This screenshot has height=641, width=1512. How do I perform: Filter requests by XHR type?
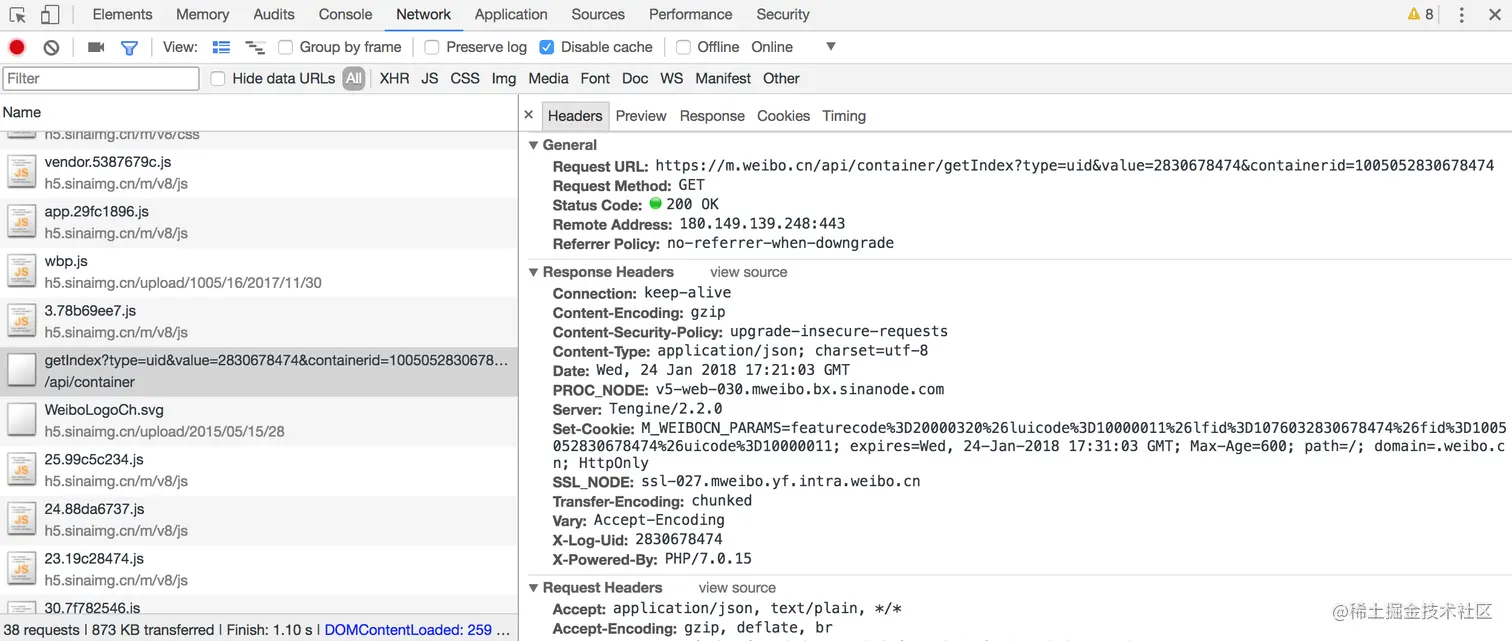tap(394, 78)
